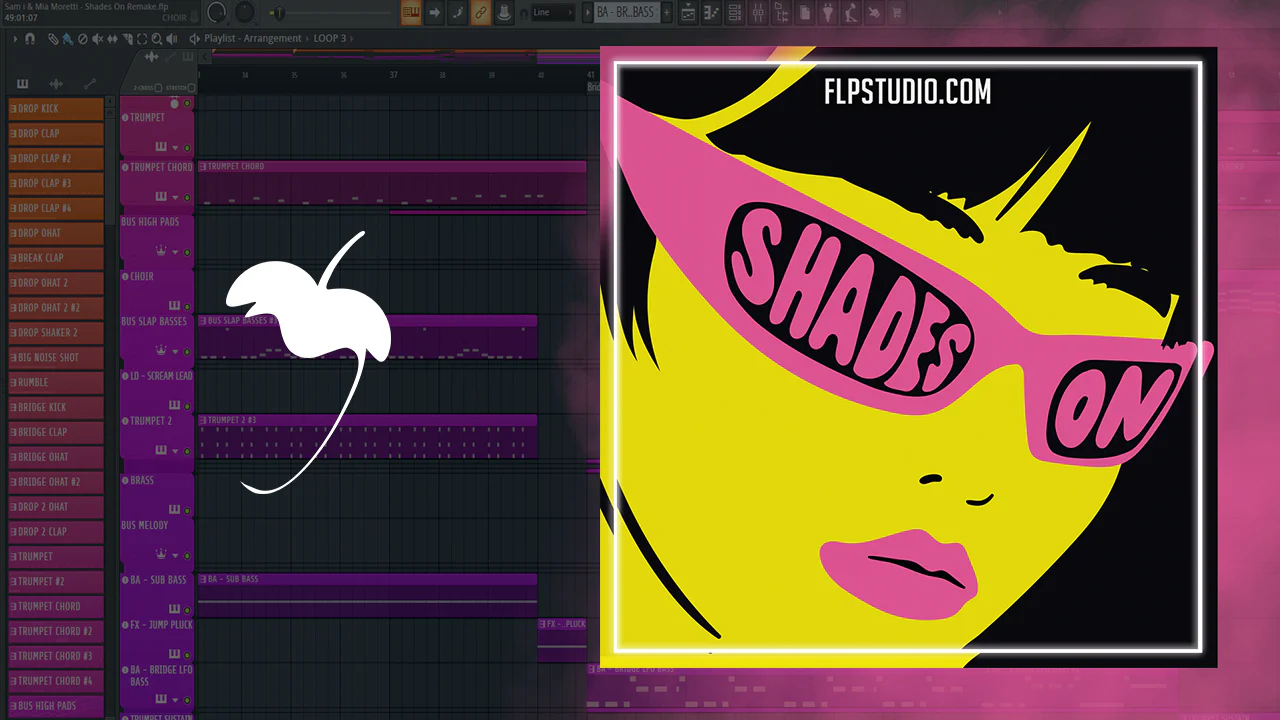Screen dimensions: 1280x720
Task: Click the piano icon on TRUMPET CHORD track
Action: 161,196
